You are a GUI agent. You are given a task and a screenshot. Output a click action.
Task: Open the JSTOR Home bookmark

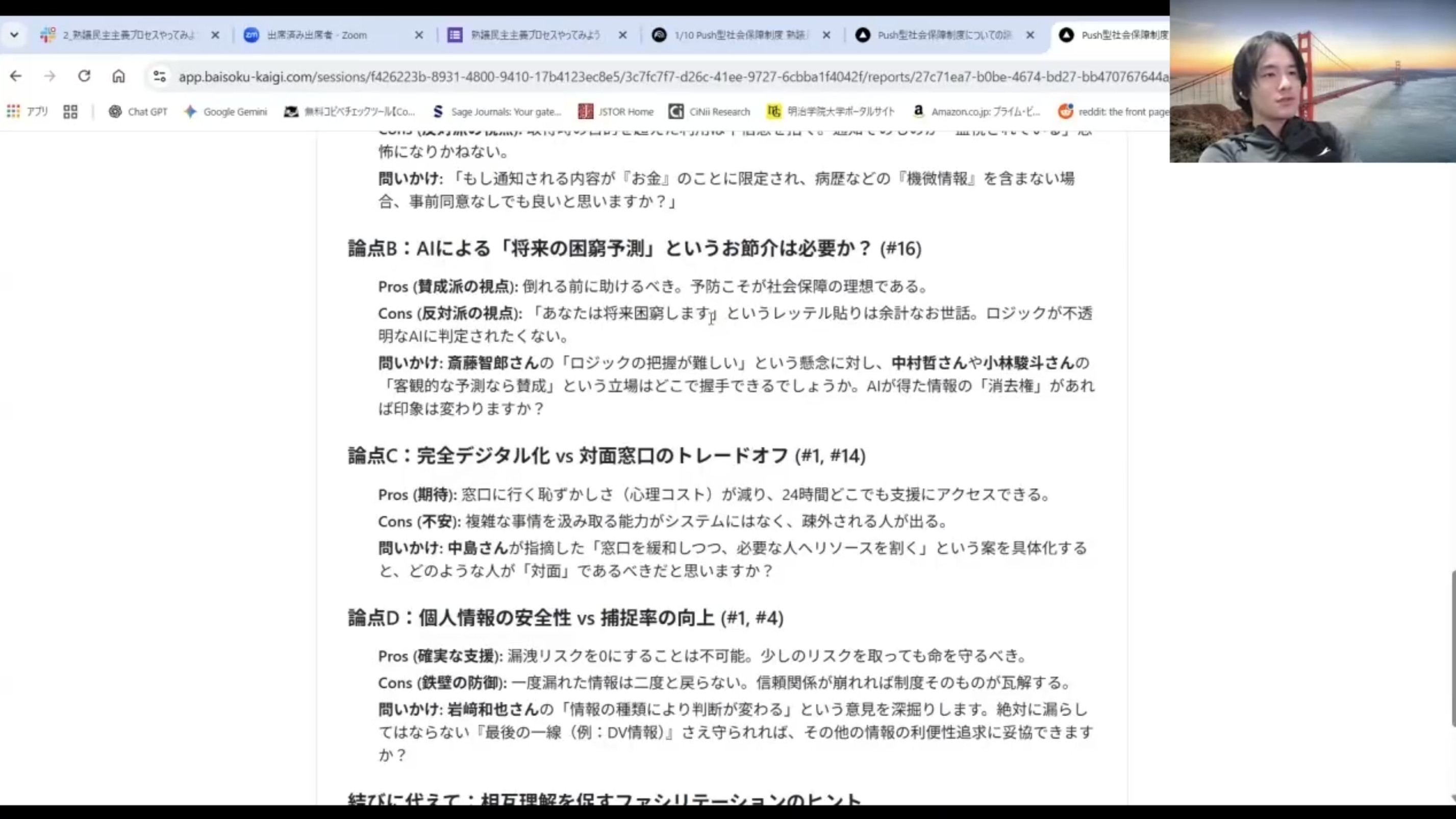click(616, 112)
